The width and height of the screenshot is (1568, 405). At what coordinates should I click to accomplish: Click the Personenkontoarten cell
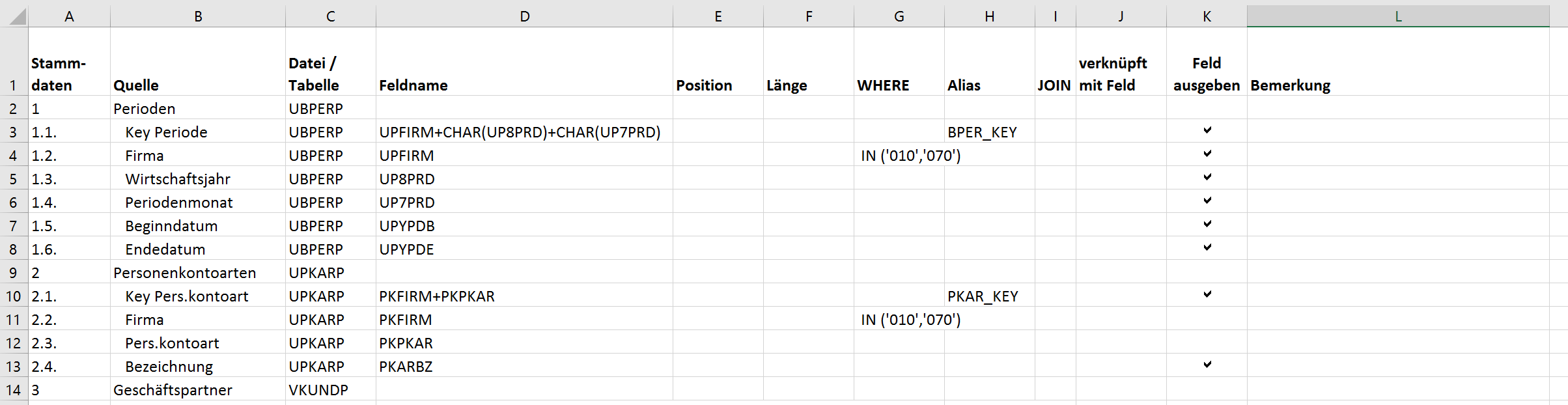coord(197,273)
